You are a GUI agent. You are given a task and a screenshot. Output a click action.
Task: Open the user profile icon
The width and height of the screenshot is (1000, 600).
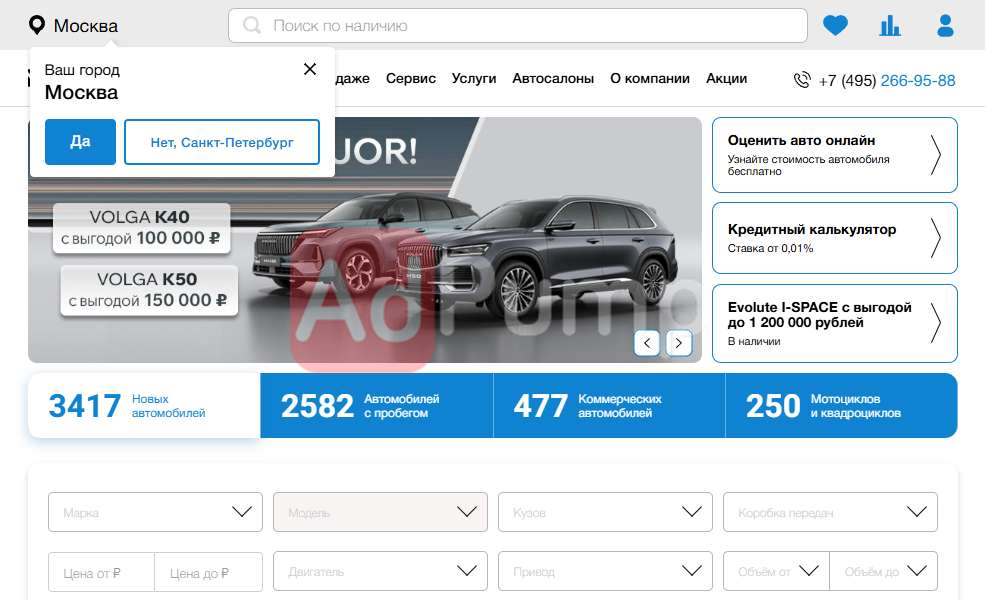coord(945,26)
